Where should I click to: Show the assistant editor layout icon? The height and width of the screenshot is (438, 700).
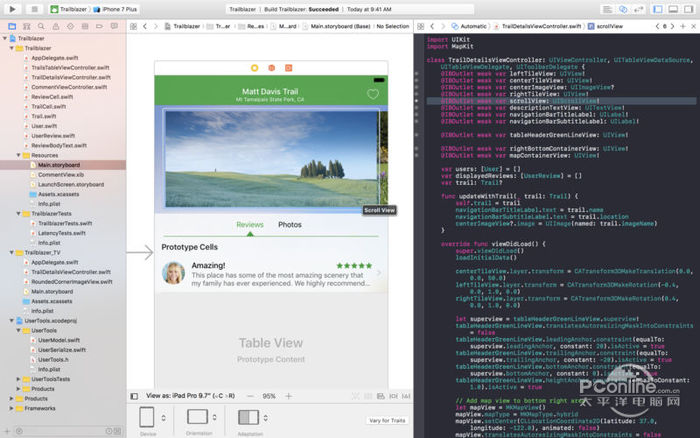[x=623, y=9]
